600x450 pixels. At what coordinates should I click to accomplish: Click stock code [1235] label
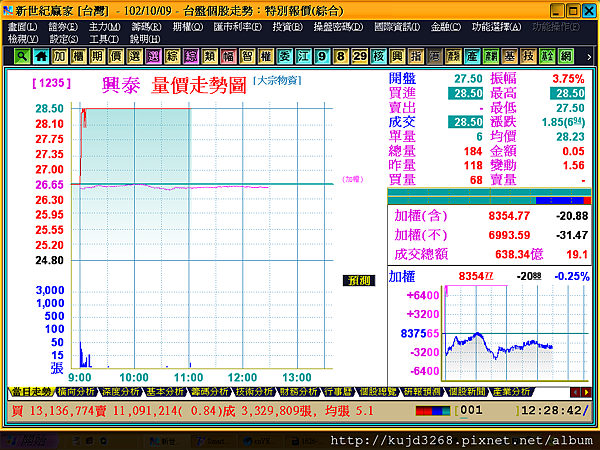[52, 83]
